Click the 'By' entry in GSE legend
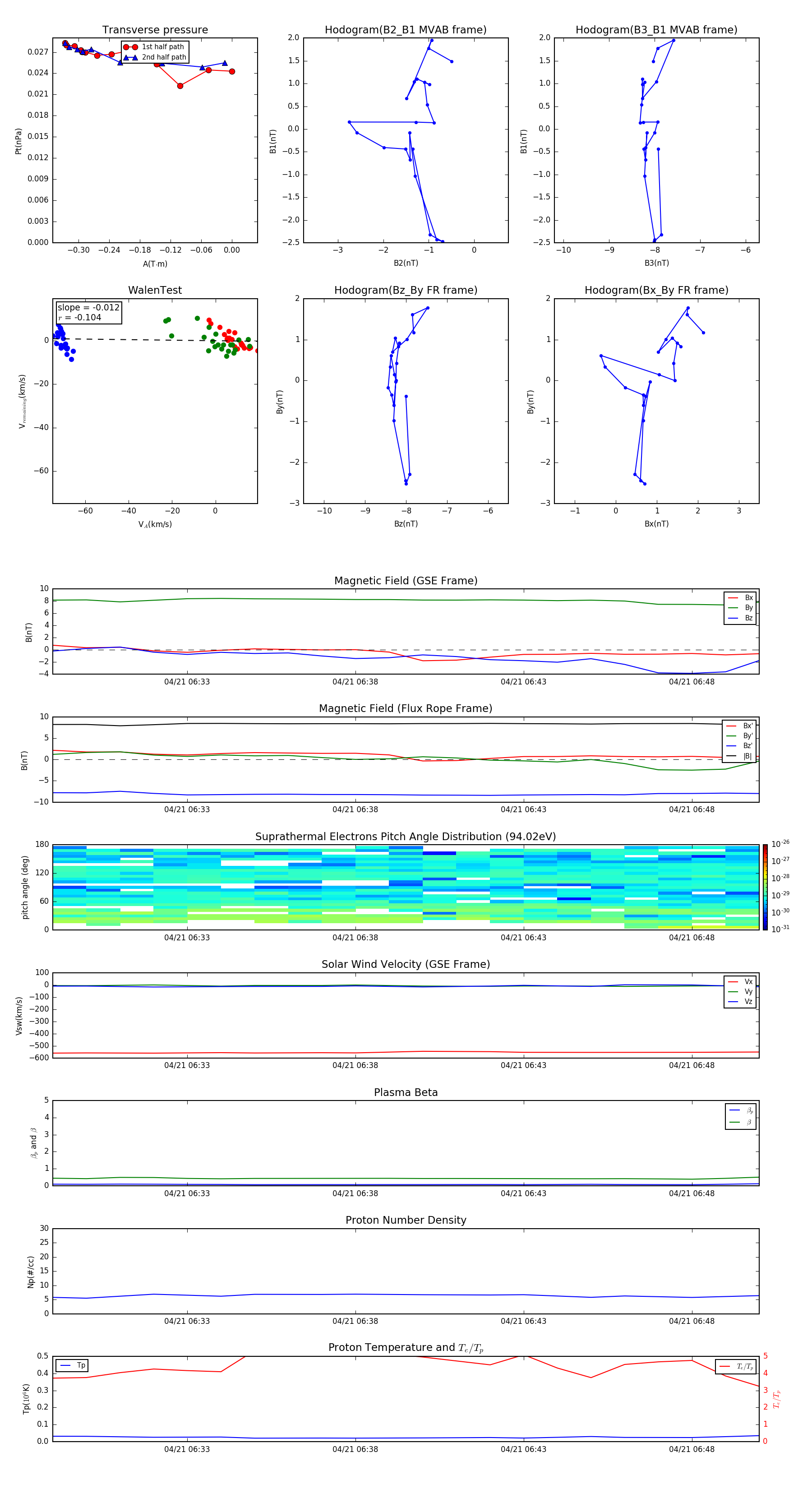Screen dimensions: 812x1489 (x=741, y=608)
